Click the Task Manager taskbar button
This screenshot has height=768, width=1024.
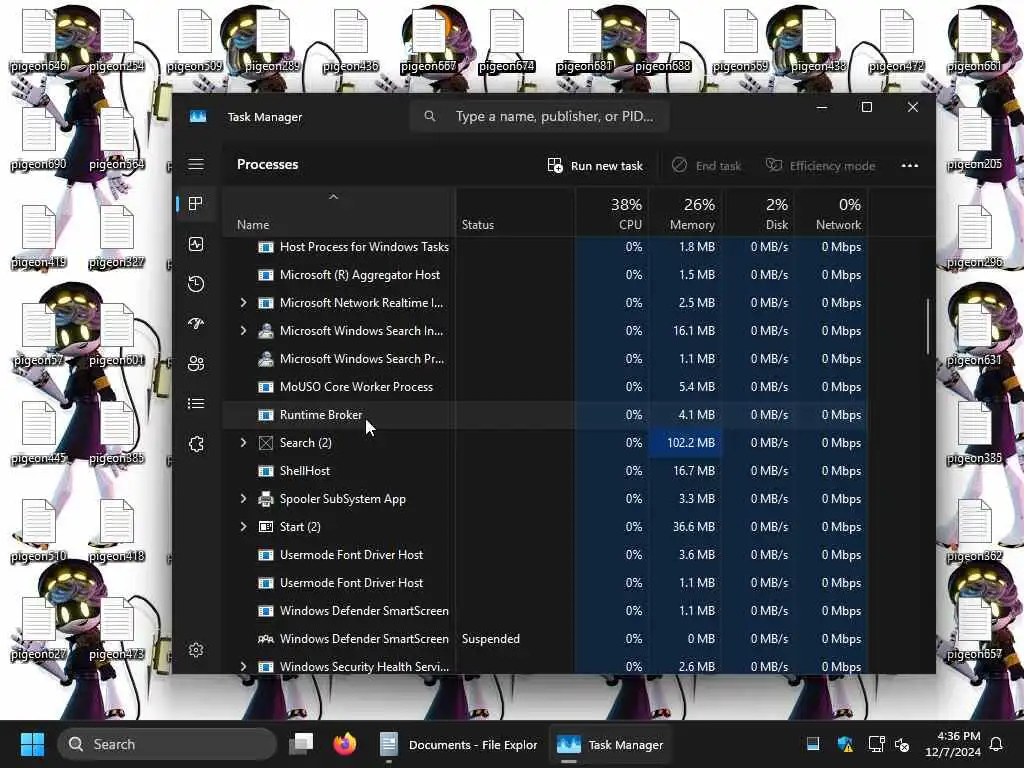point(610,744)
